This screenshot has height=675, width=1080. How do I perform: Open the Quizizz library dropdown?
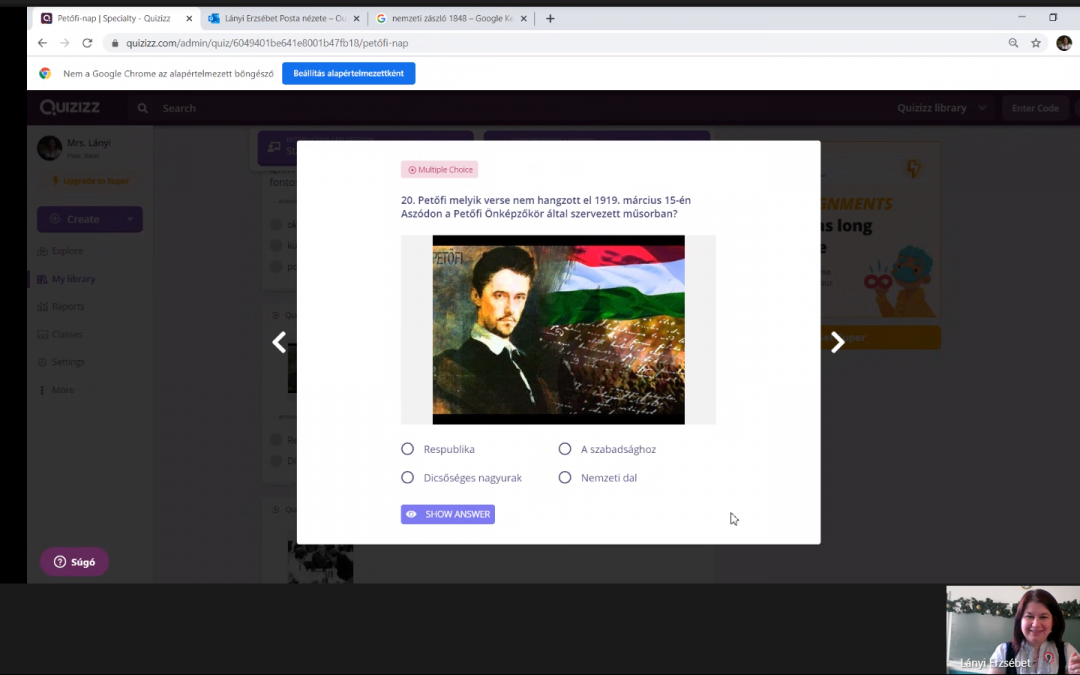click(941, 108)
